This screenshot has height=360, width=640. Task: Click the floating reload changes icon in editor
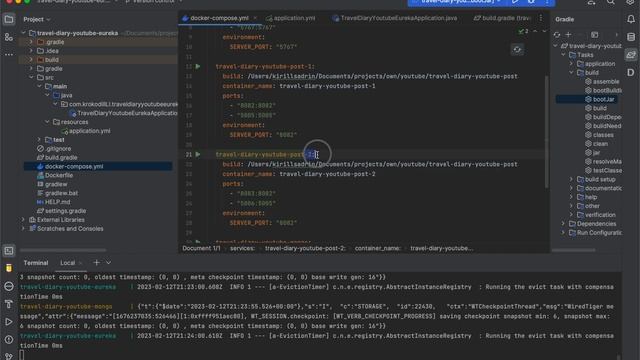pyautogui.click(x=517, y=50)
